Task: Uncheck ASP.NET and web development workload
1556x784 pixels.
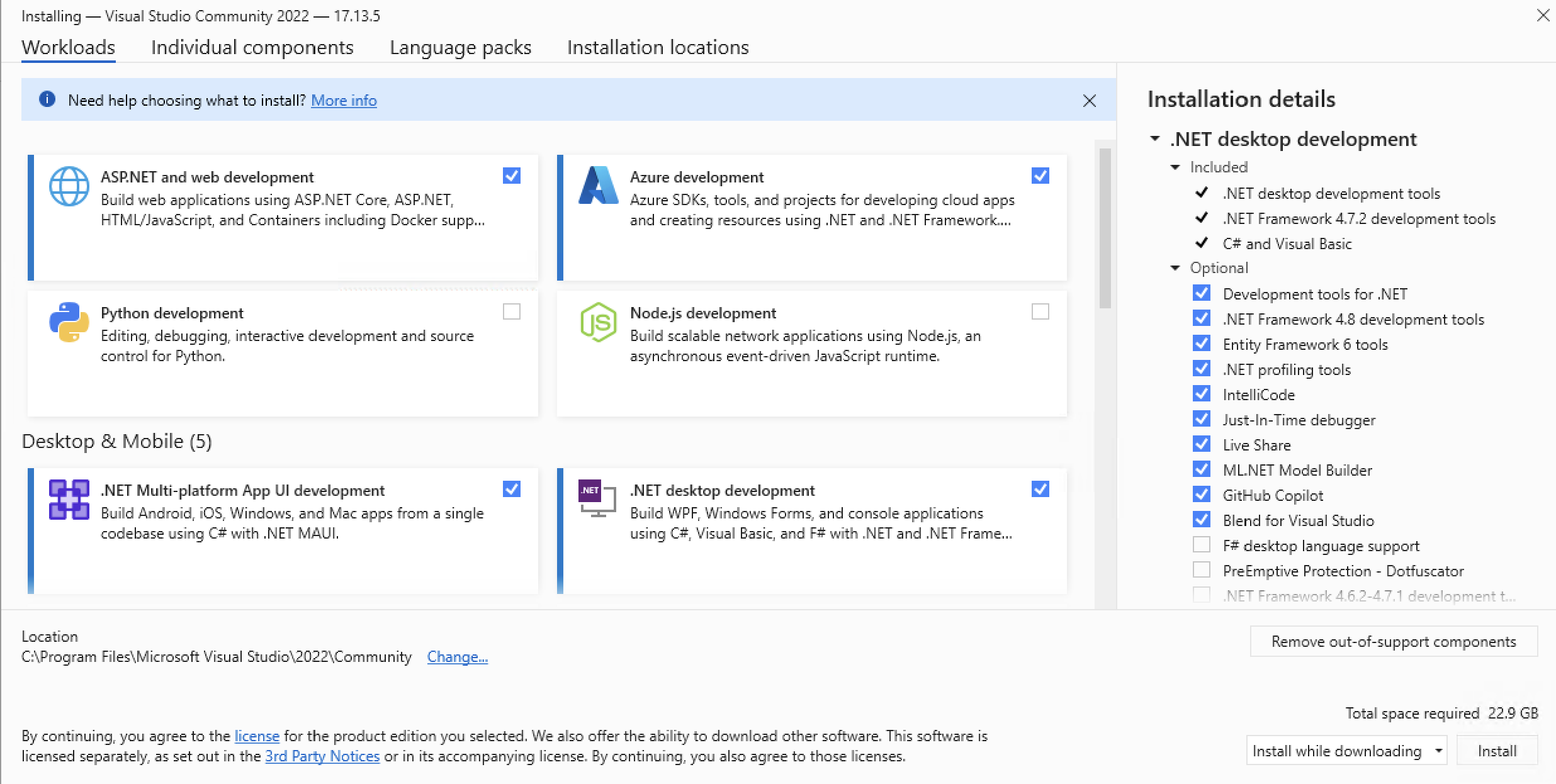Action: (512, 176)
